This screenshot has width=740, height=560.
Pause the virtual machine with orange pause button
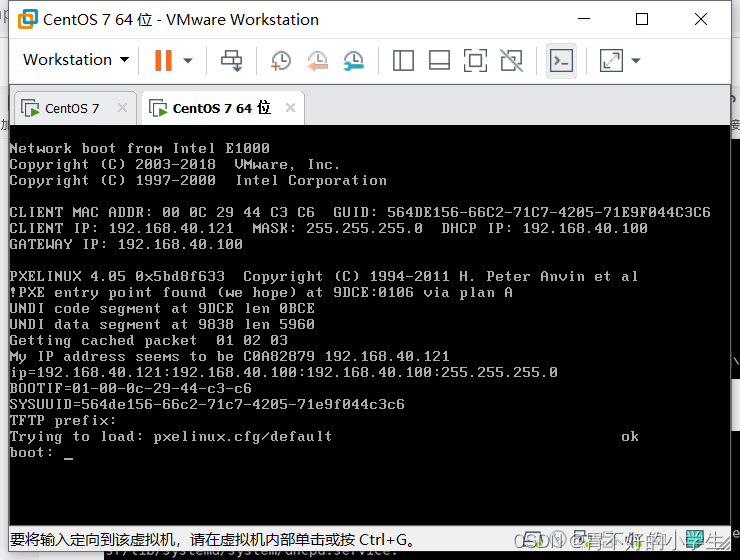[x=163, y=60]
